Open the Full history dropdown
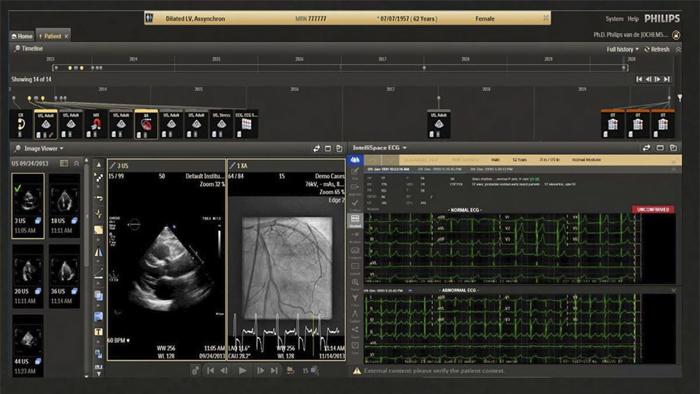The height and width of the screenshot is (394, 700). point(622,49)
